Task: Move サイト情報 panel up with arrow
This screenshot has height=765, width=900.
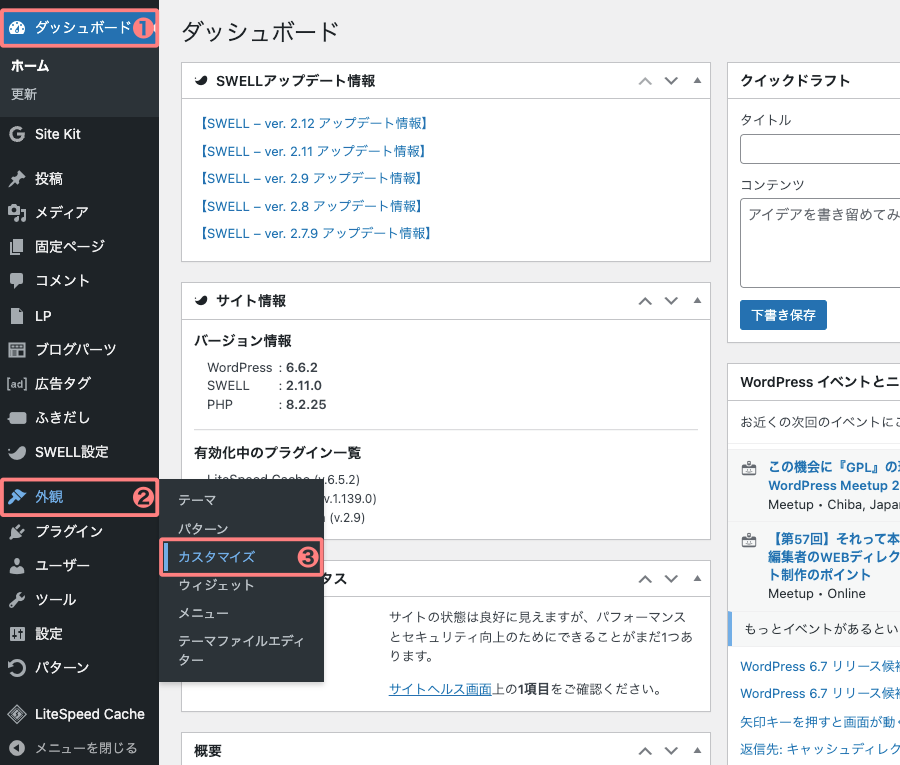Action: tap(645, 301)
